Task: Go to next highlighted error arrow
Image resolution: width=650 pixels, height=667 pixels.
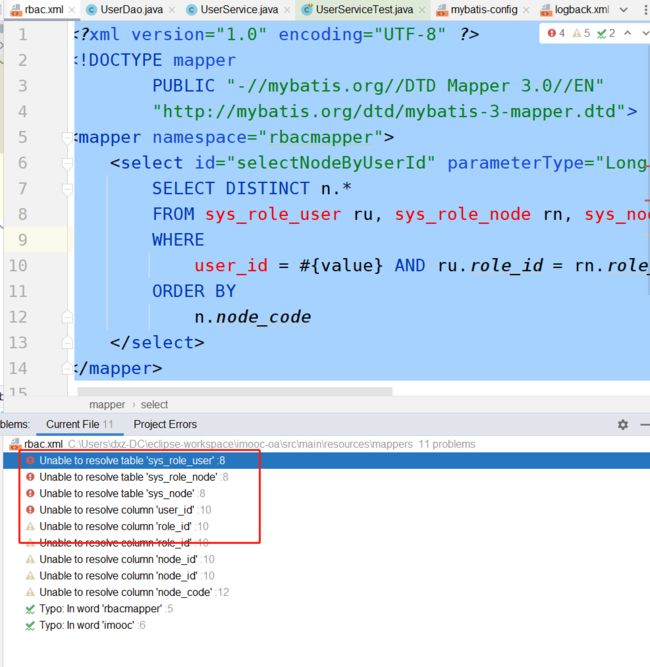Action: (x=645, y=33)
